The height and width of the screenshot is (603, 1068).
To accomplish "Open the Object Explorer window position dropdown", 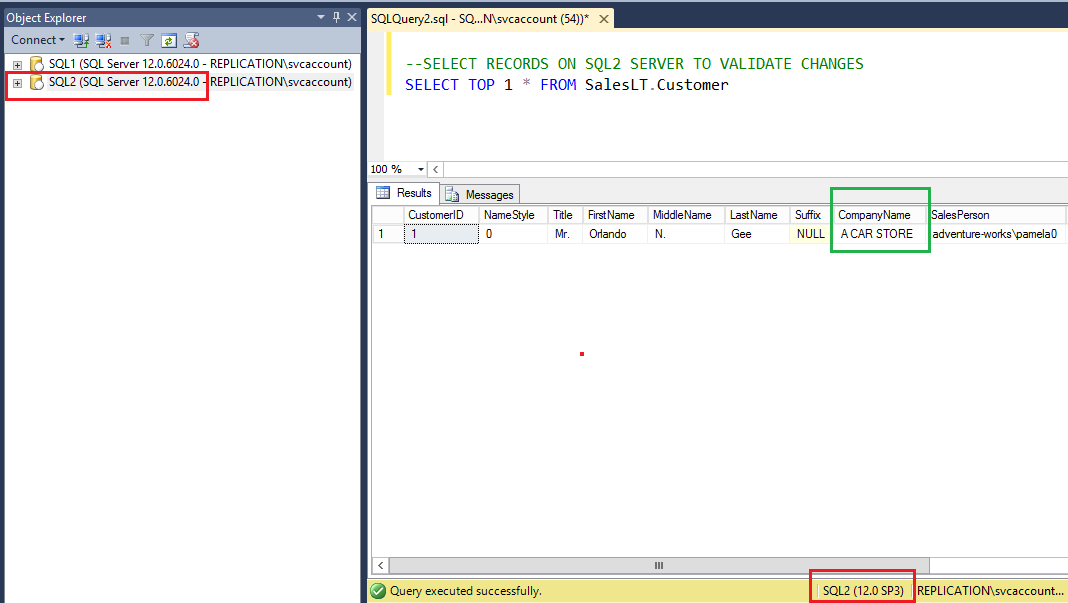I will 321,17.
